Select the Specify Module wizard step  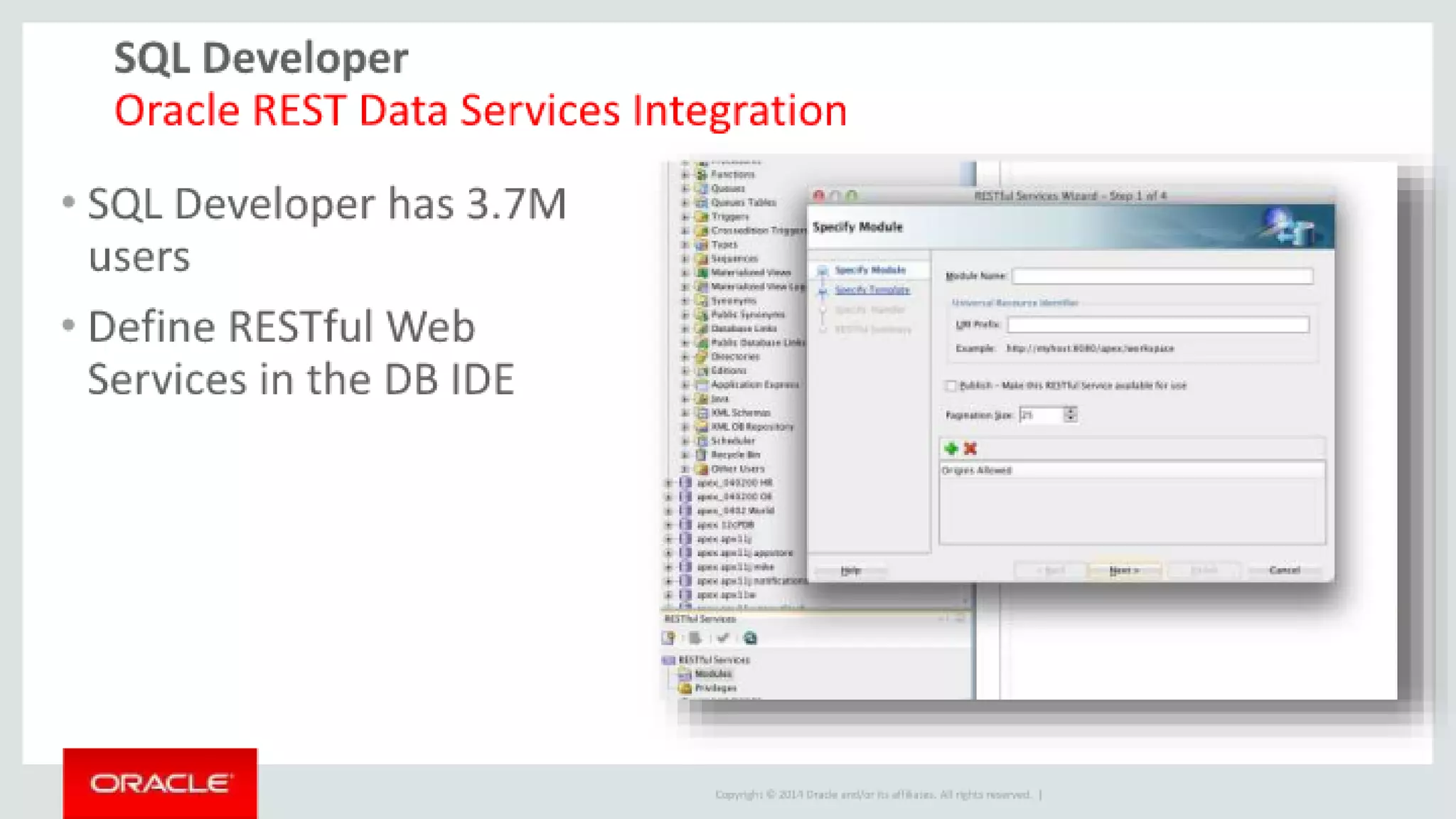870,270
